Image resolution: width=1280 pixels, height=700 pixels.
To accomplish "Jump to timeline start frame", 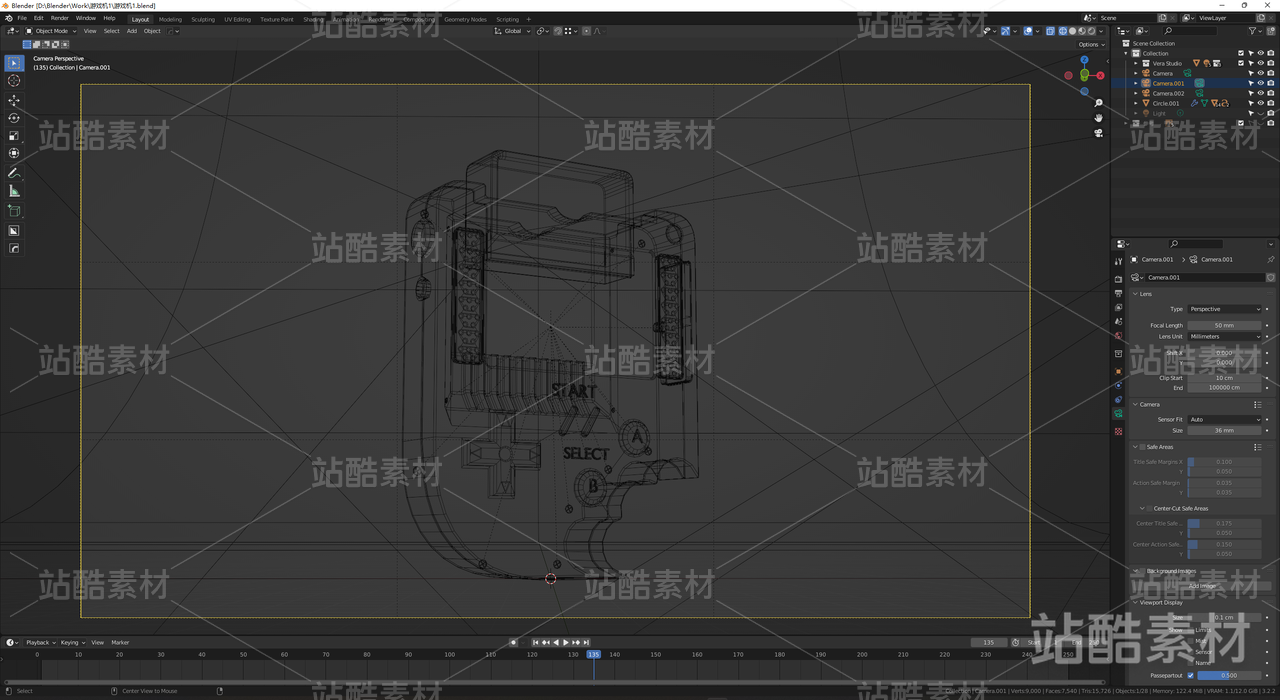I will point(536,642).
